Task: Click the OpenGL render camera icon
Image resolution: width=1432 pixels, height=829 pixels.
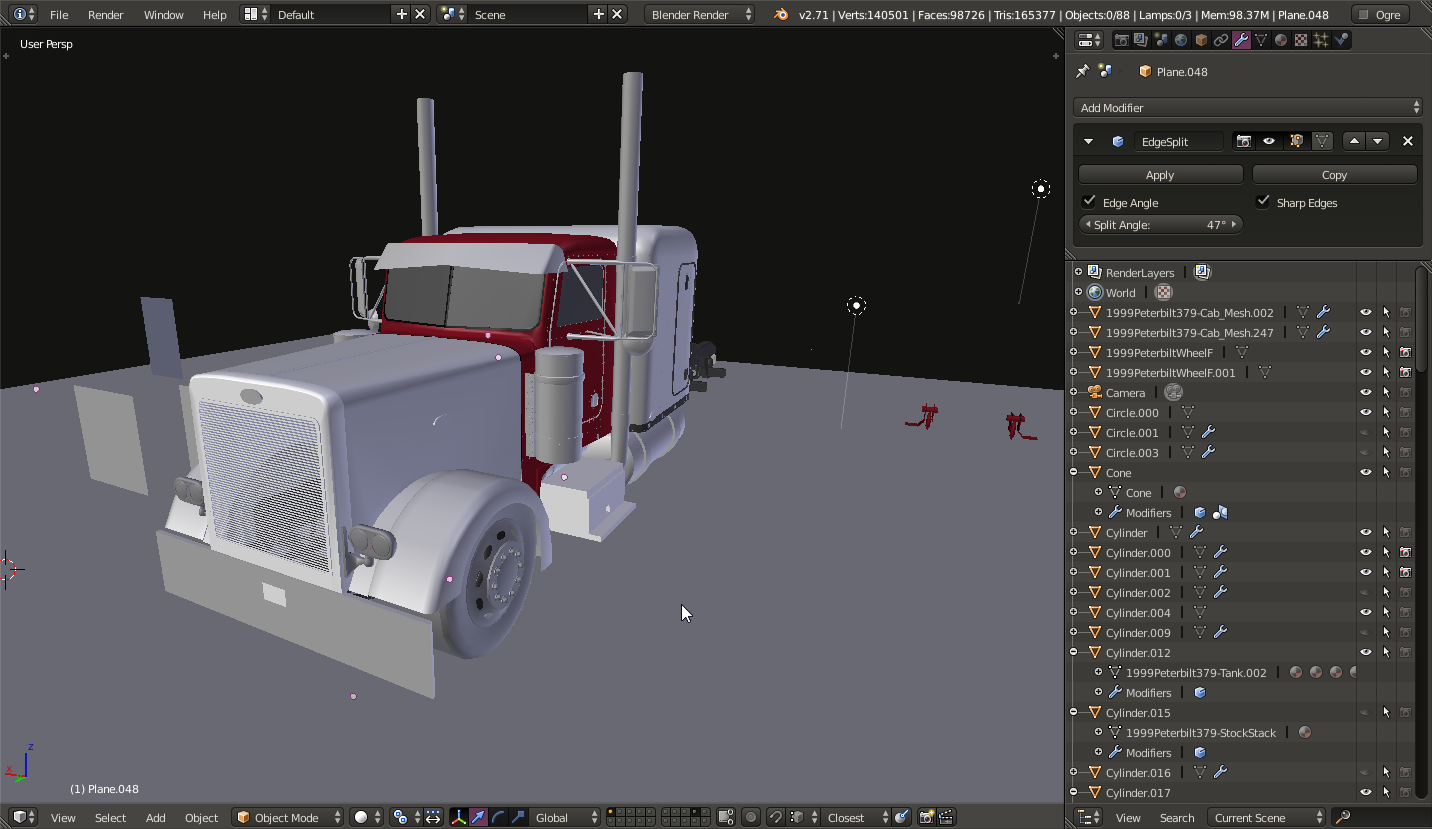Action: (x=926, y=817)
